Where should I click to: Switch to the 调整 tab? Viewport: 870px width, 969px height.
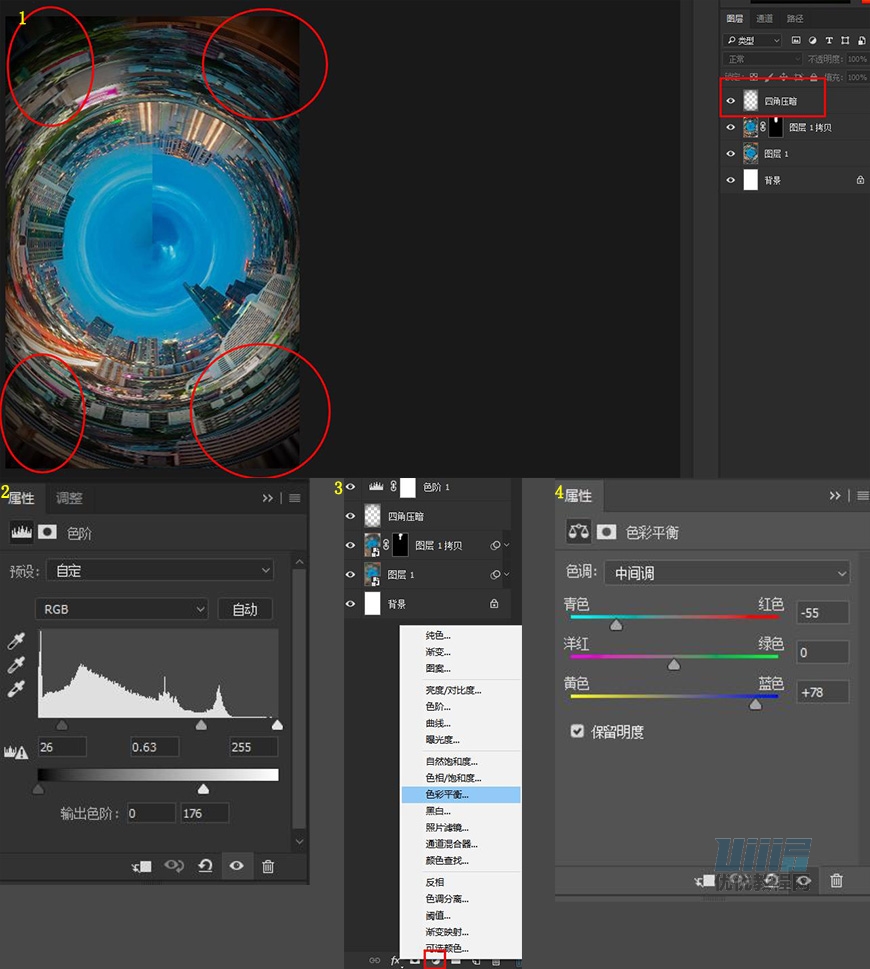point(69,498)
